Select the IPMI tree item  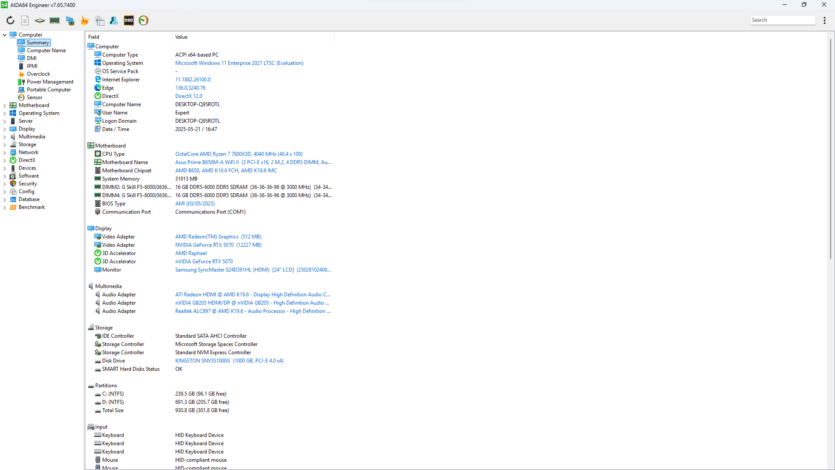(x=32, y=66)
